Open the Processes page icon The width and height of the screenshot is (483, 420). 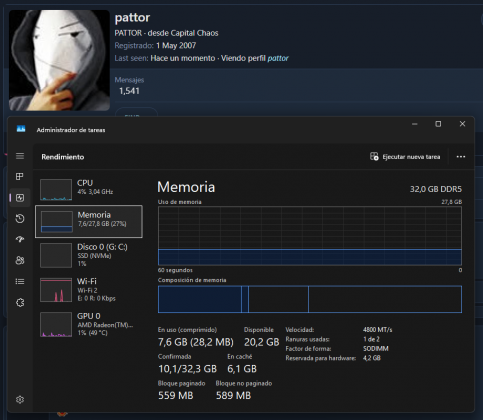point(20,176)
